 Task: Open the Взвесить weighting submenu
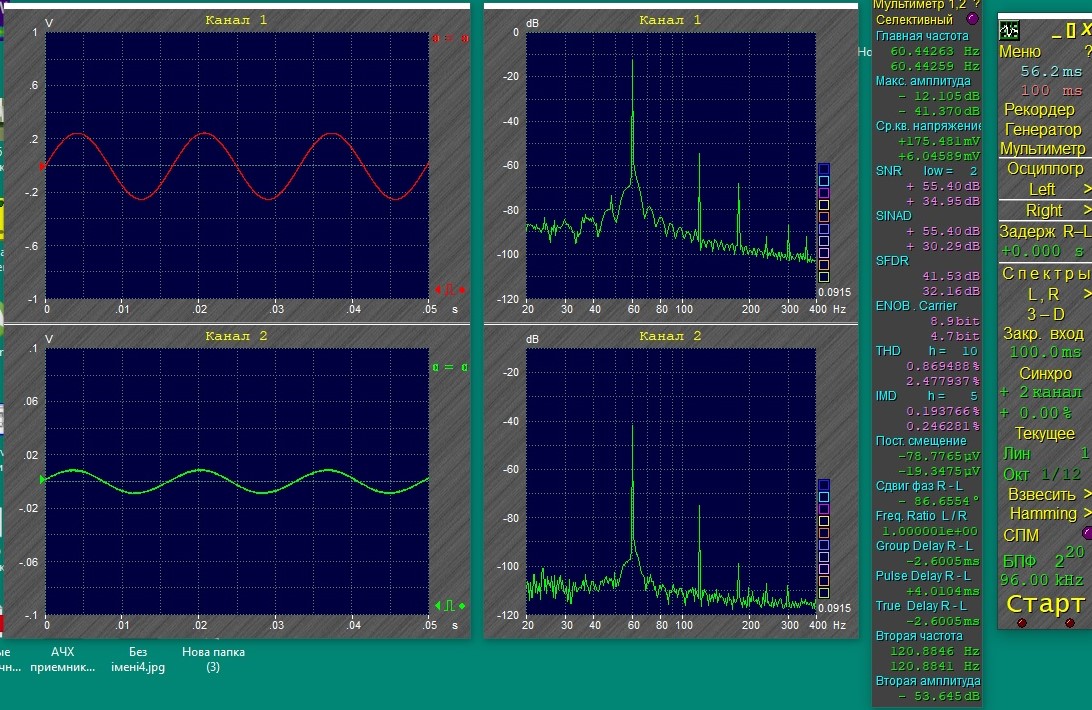1050,494
